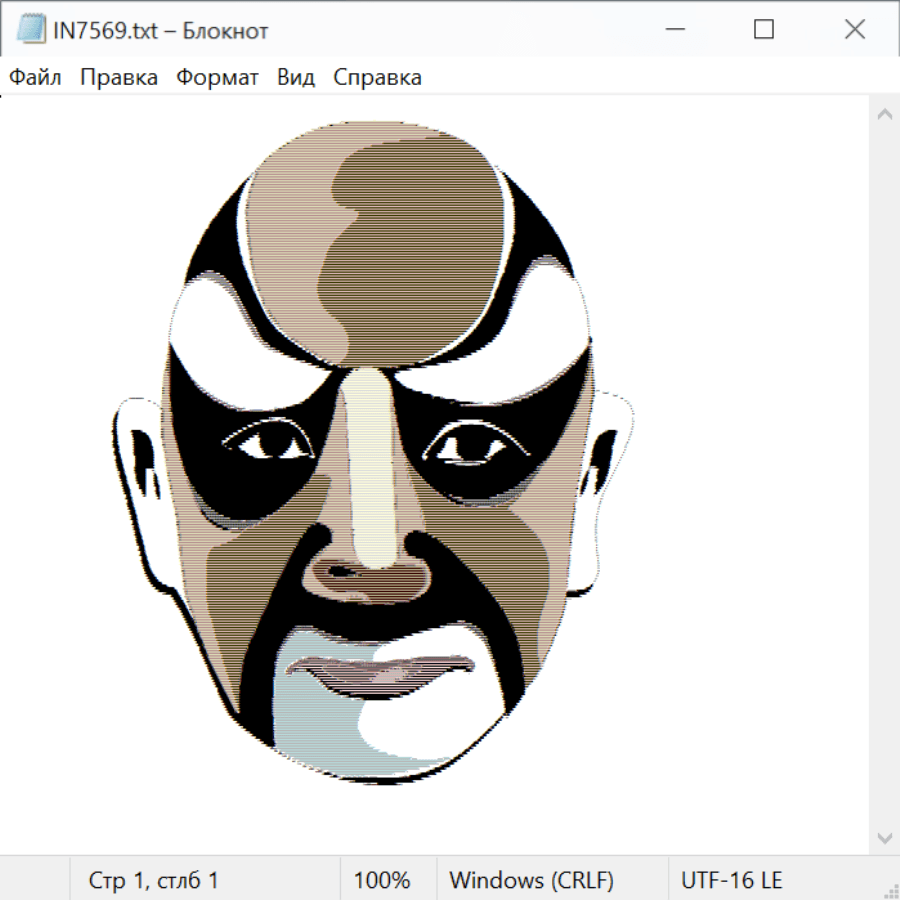The image size is (900, 900).
Task: Open the Справка menu
Action: click(x=377, y=77)
